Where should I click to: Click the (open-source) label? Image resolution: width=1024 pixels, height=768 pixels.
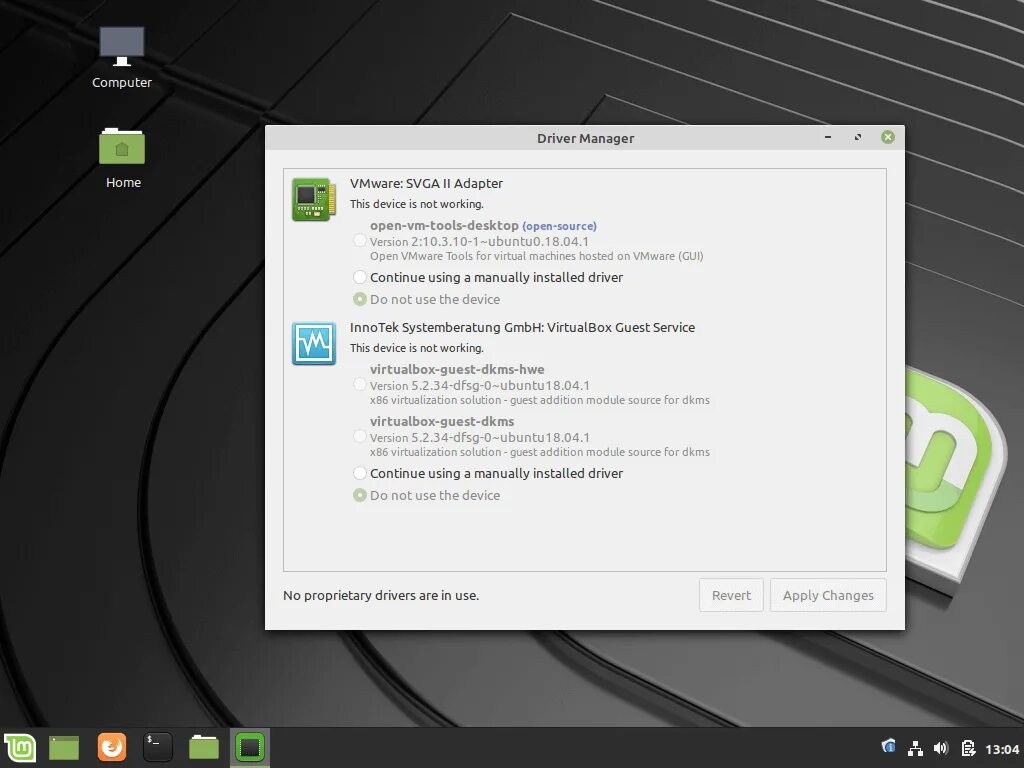point(559,226)
